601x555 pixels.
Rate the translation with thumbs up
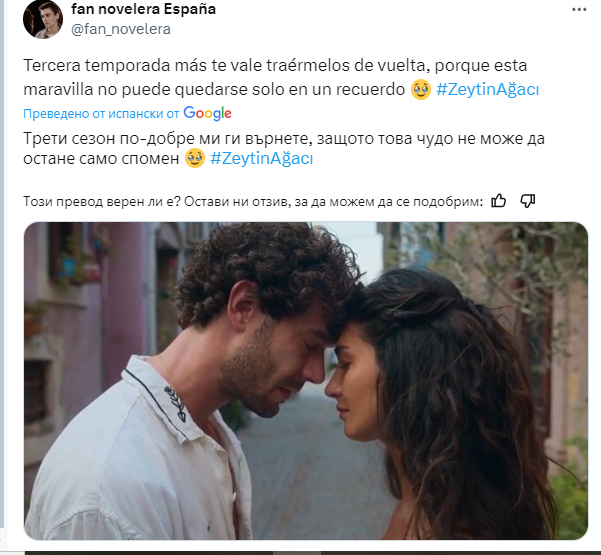(498, 200)
